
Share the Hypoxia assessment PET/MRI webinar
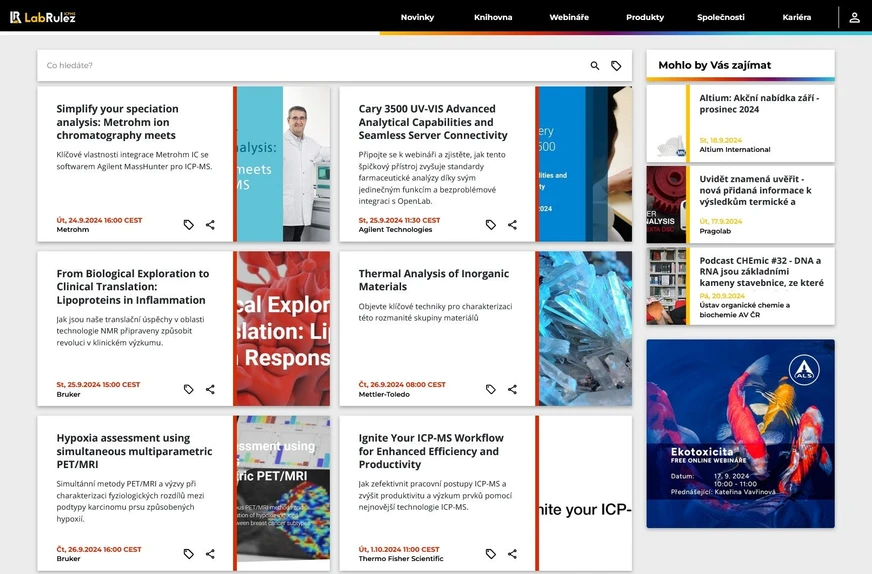210,554
